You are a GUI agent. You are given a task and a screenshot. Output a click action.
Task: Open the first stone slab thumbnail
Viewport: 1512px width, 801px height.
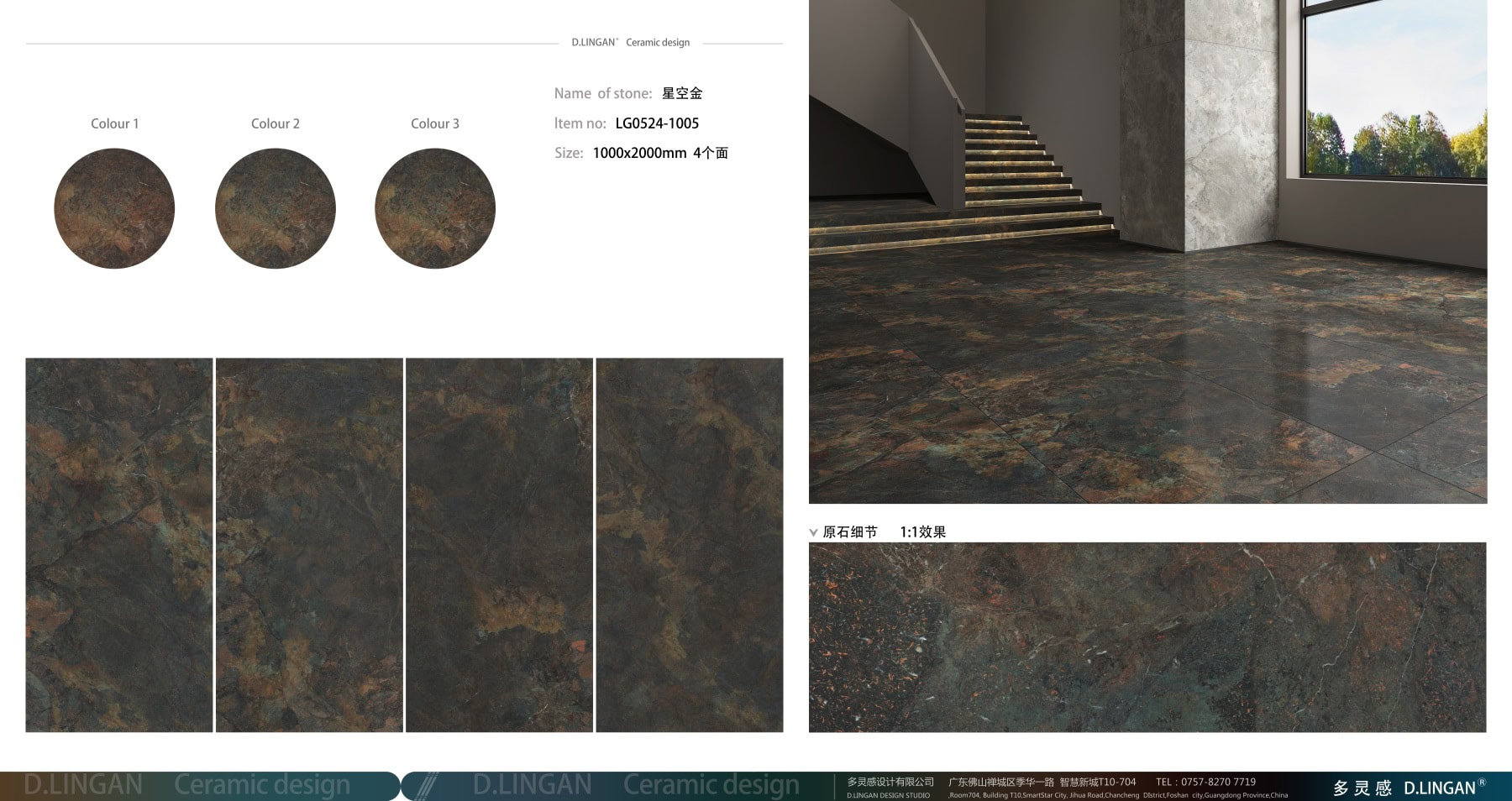coord(119,545)
